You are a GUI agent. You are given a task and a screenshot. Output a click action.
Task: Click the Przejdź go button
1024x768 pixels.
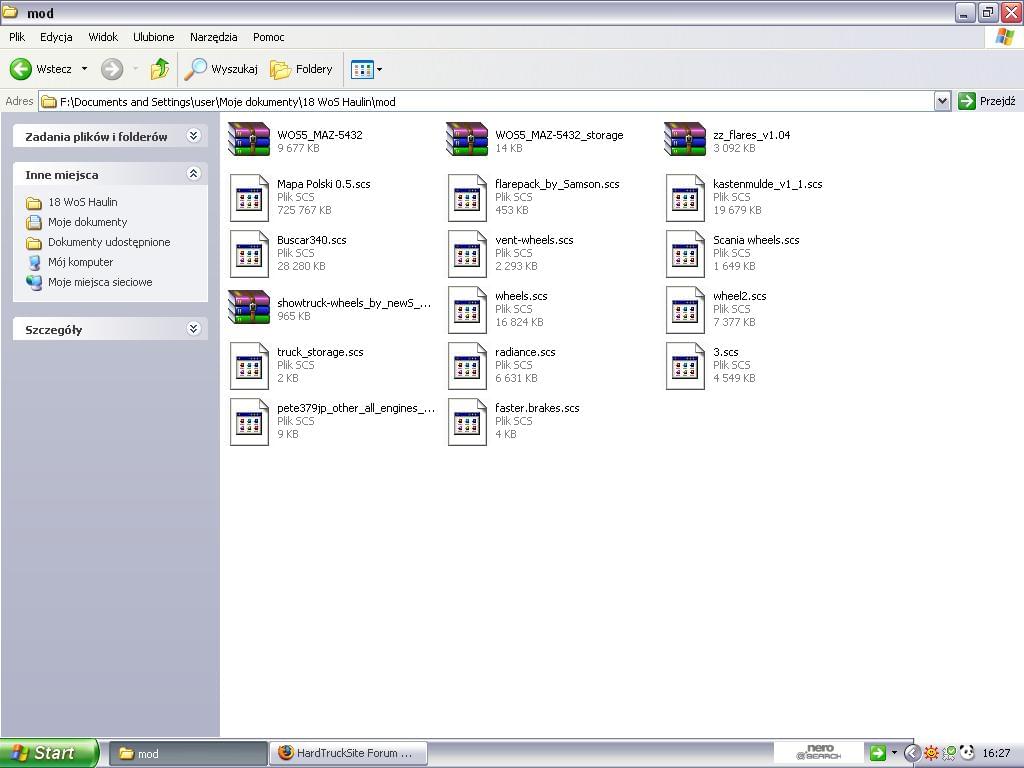[986, 101]
